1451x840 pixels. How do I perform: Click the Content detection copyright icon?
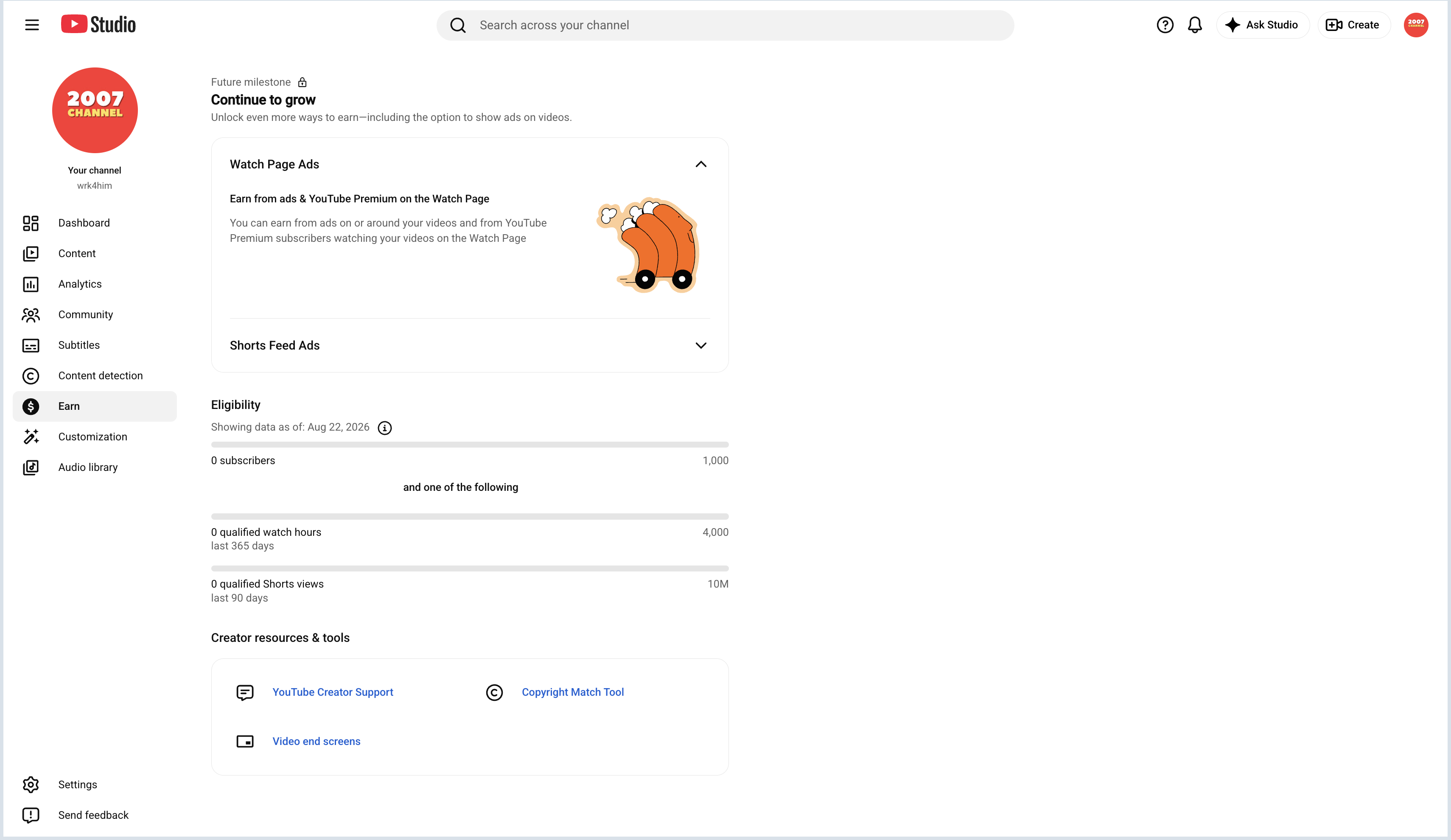pos(31,376)
